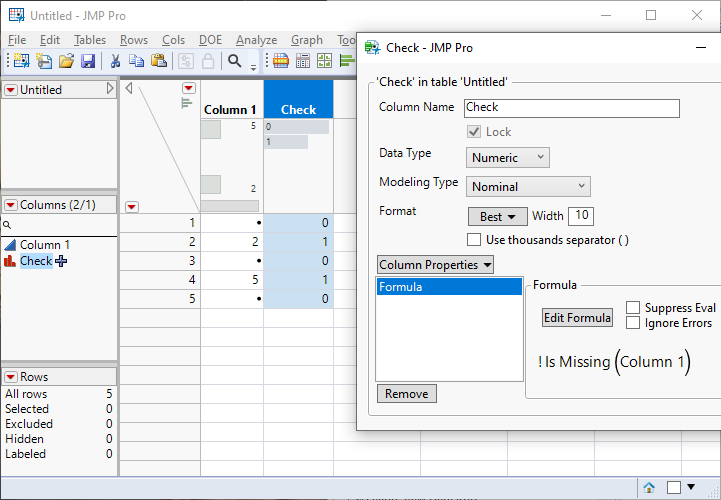Expand the Column Properties dropdown

pyautogui.click(x=435, y=265)
